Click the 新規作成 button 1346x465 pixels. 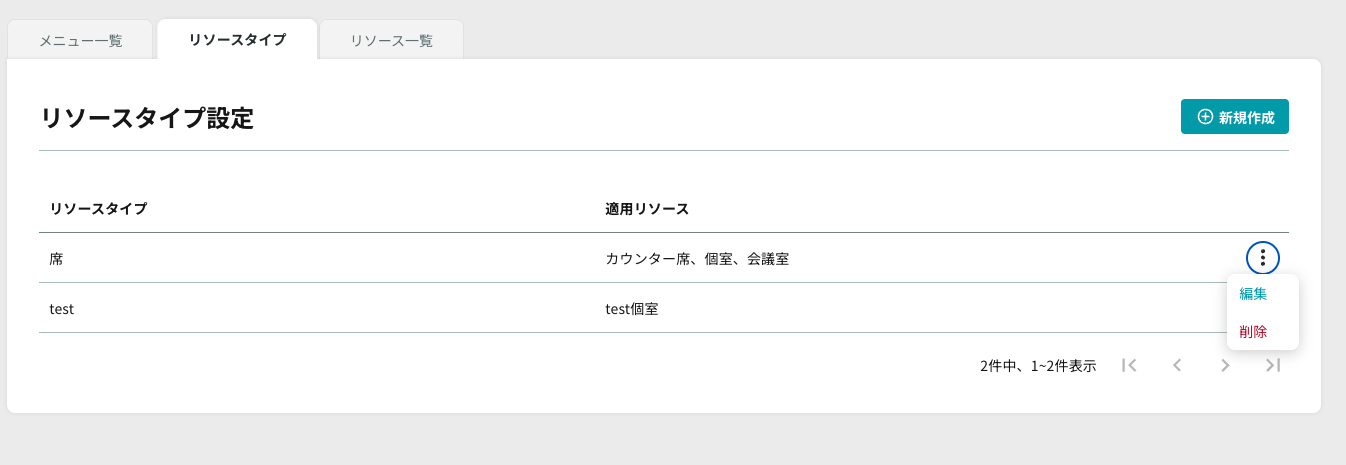[x=1235, y=117]
